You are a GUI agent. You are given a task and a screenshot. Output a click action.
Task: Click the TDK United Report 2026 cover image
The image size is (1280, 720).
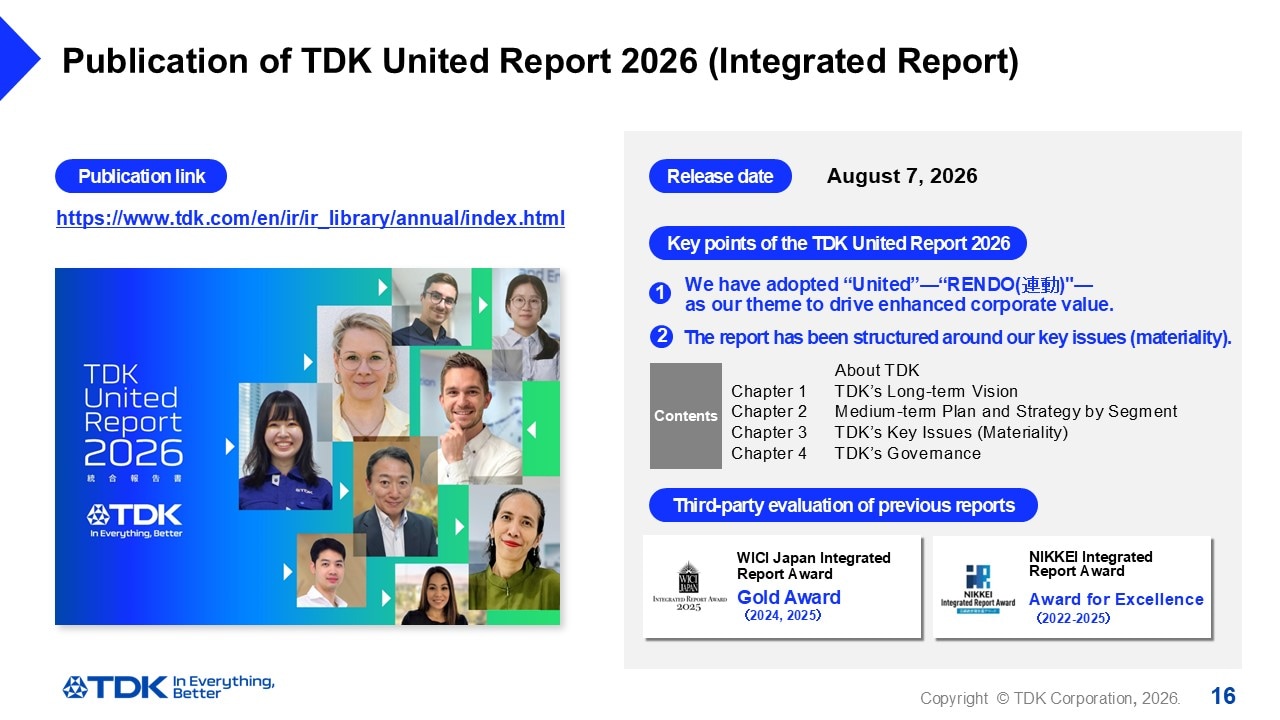coord(307,446)
